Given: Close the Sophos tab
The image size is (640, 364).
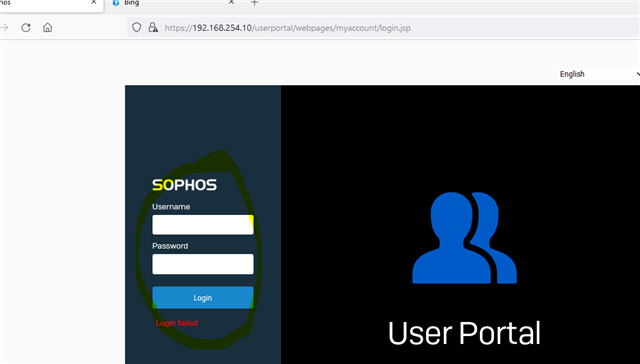Looking at the screenshot, I should click(93, 2).
